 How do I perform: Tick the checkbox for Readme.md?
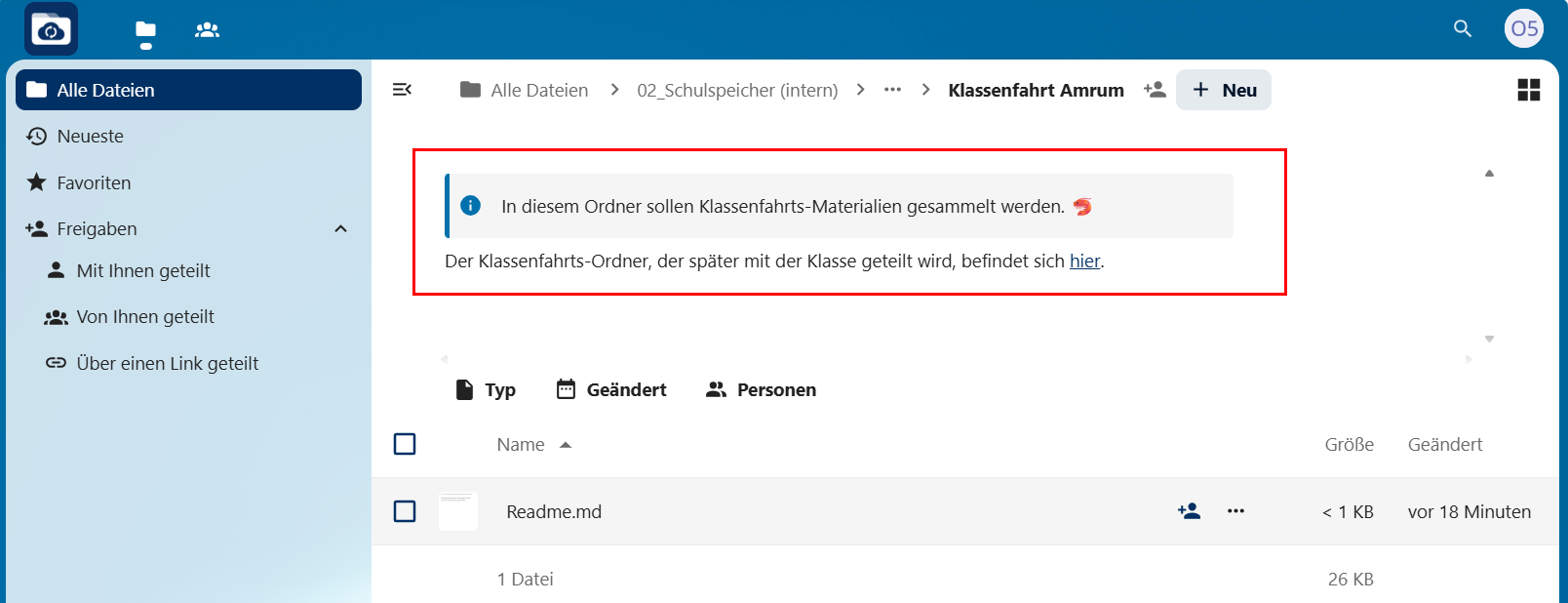tap(405, 511)
